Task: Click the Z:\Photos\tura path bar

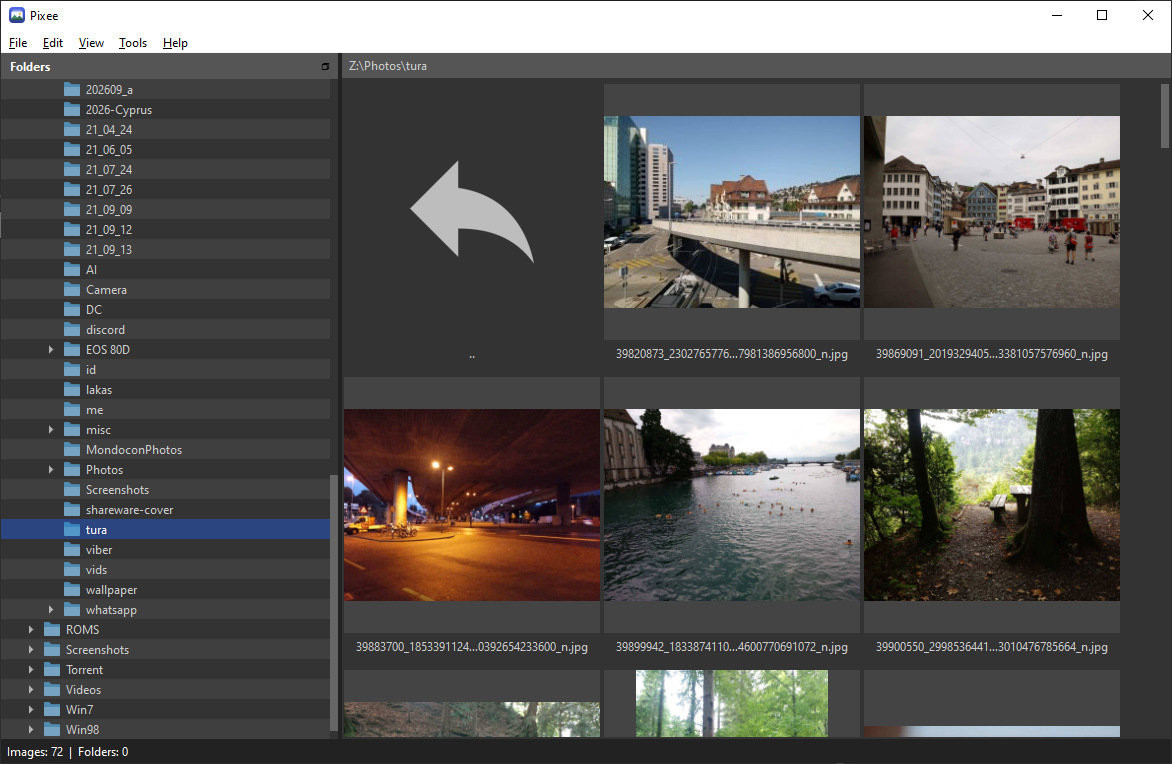Action: pos(756,66)
